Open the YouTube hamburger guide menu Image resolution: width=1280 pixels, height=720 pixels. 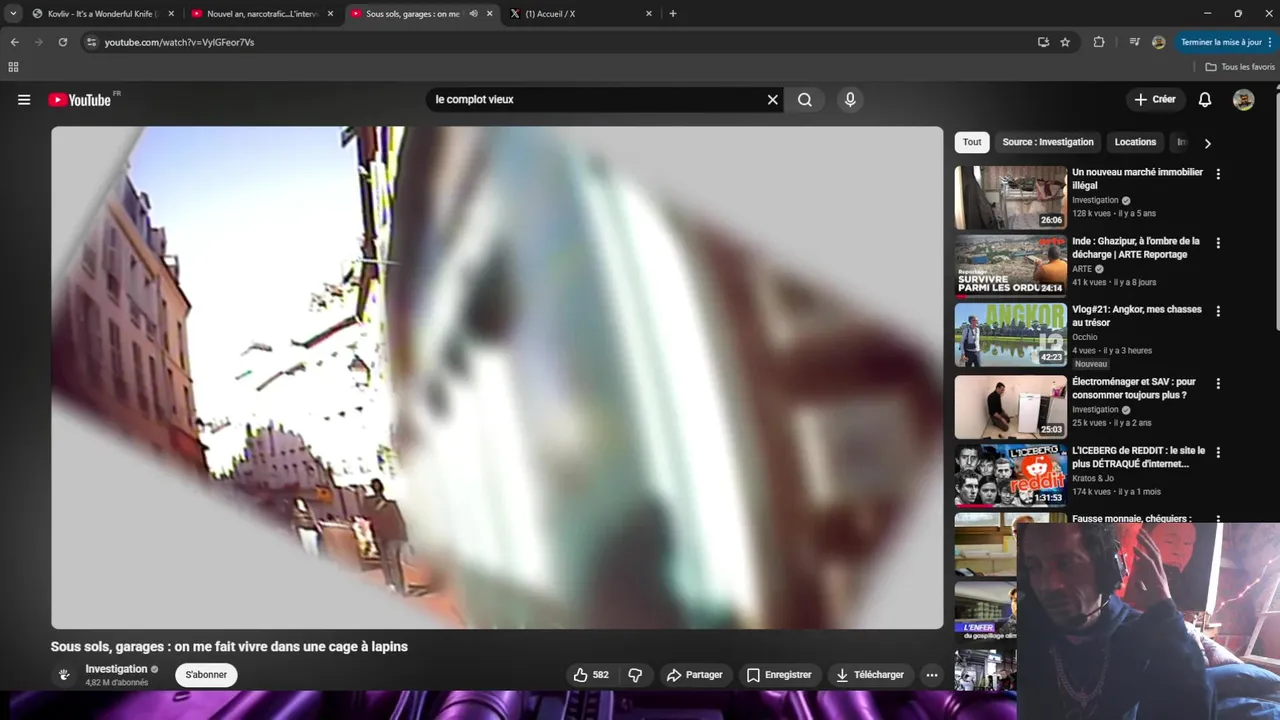[x=24, y=100]
